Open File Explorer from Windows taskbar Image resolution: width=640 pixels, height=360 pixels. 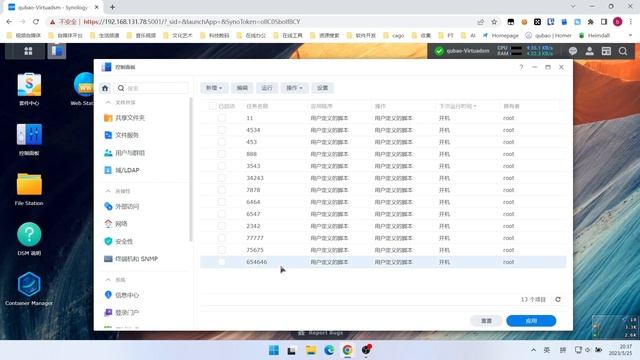[311, 350]
